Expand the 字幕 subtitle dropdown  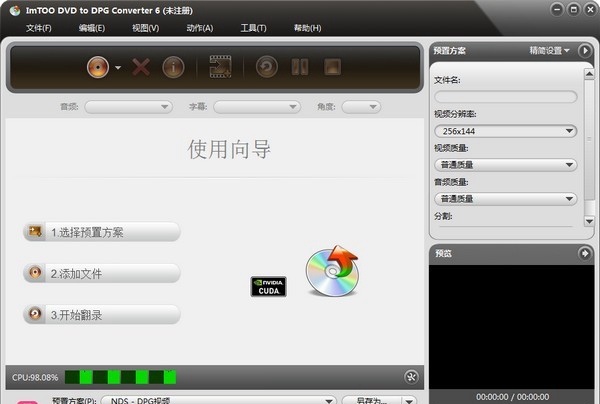click(257, 107)
